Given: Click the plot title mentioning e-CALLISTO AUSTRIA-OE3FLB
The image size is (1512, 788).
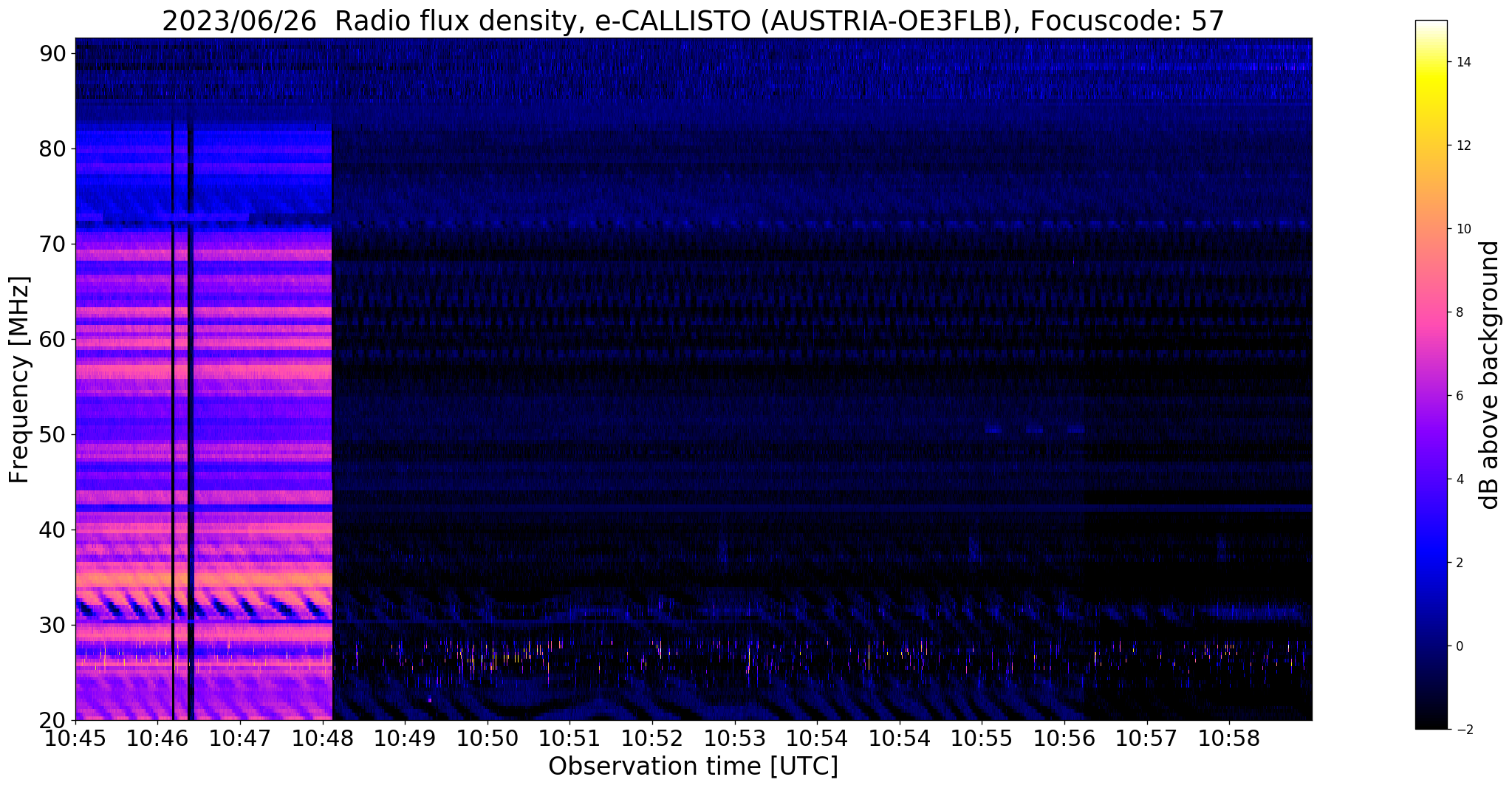Looking at the screenshot, I should (693, 21).
